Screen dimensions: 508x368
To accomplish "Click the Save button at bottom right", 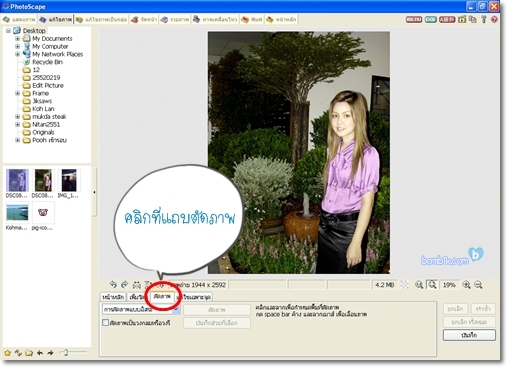I will (x=469, y=335).
